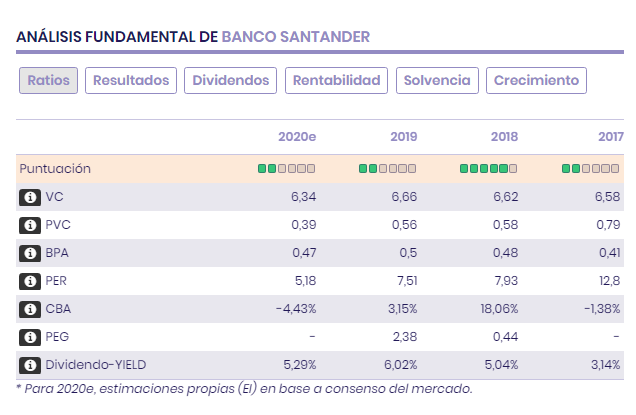Click the PER row info icon
Screen dimensions: 636x415
pos(29,281)
